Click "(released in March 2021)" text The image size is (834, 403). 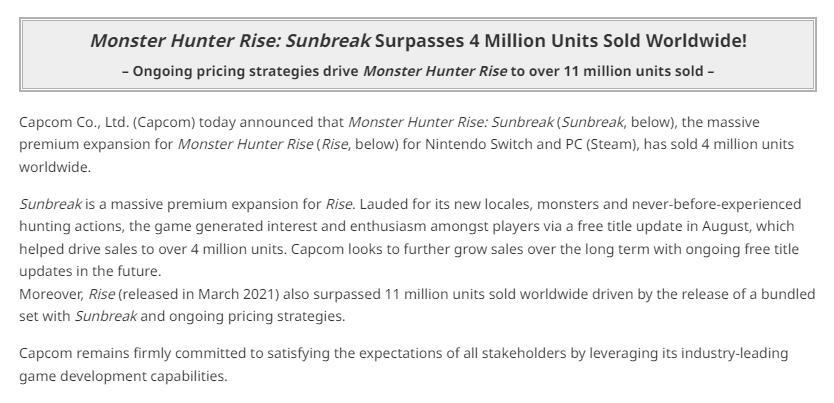coord(198,294)
